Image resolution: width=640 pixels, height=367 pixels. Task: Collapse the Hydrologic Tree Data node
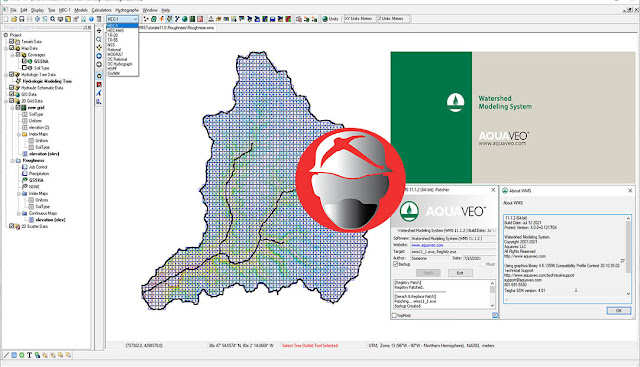point(6,75)
